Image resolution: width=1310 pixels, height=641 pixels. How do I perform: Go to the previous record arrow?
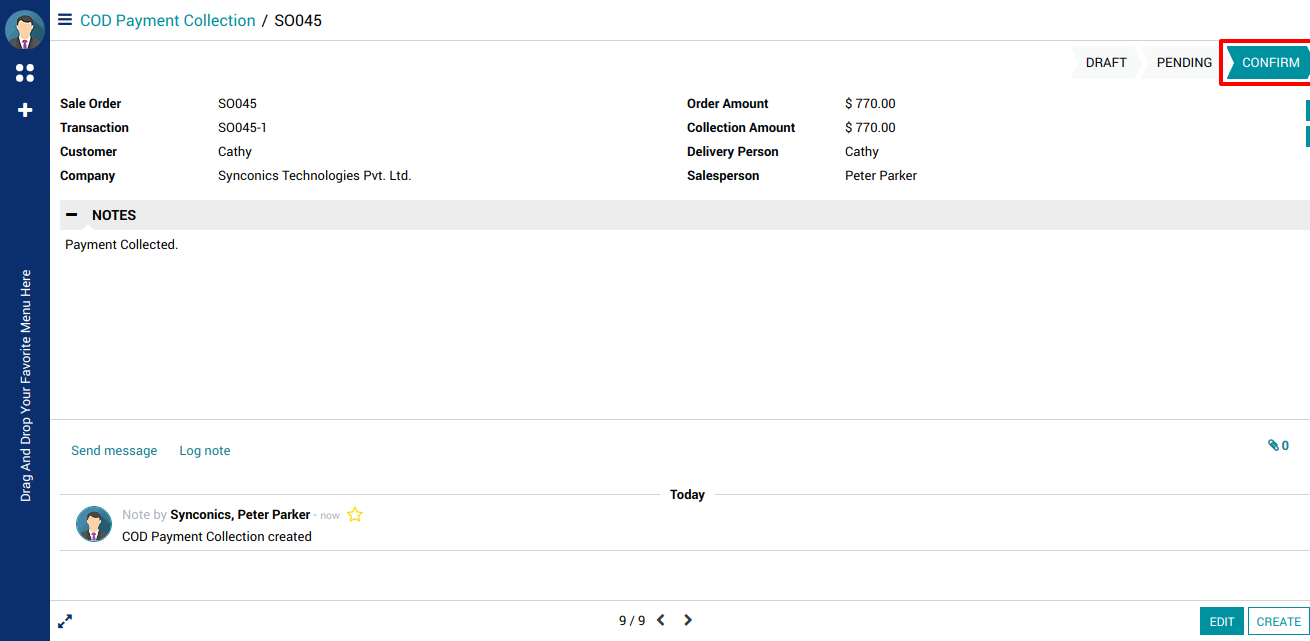661,621
